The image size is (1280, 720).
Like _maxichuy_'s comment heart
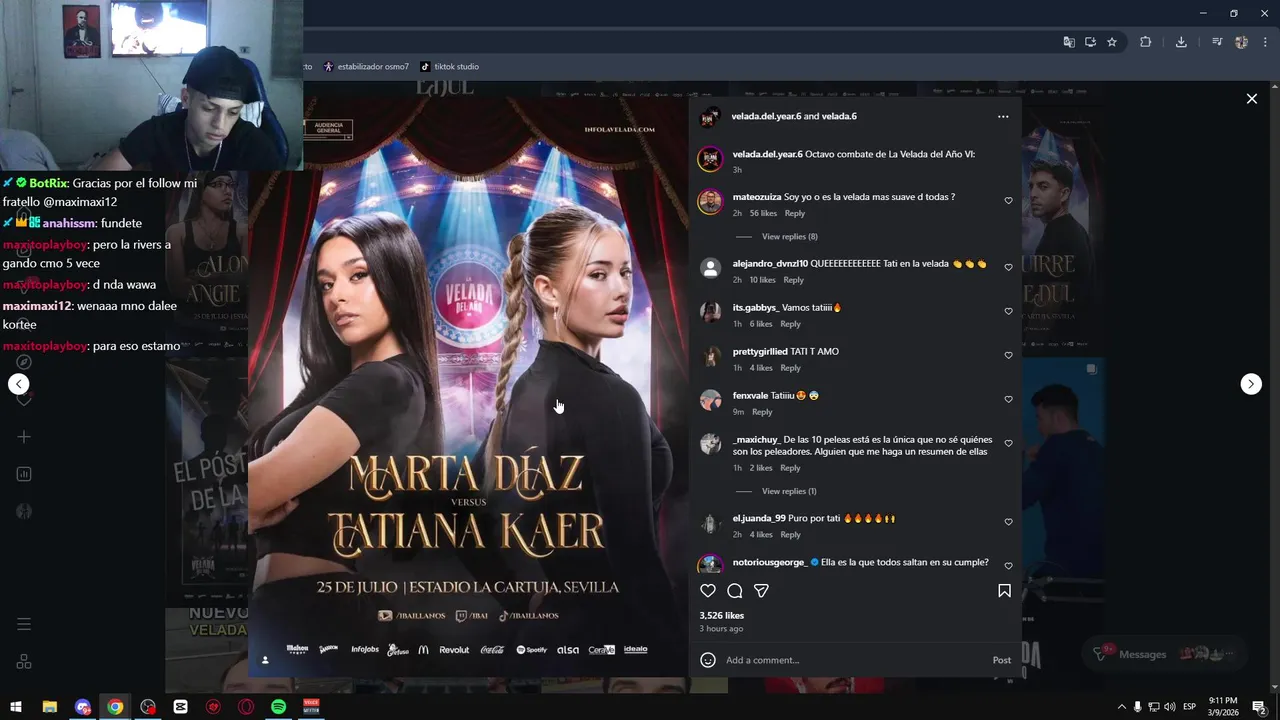(1008, 444)
